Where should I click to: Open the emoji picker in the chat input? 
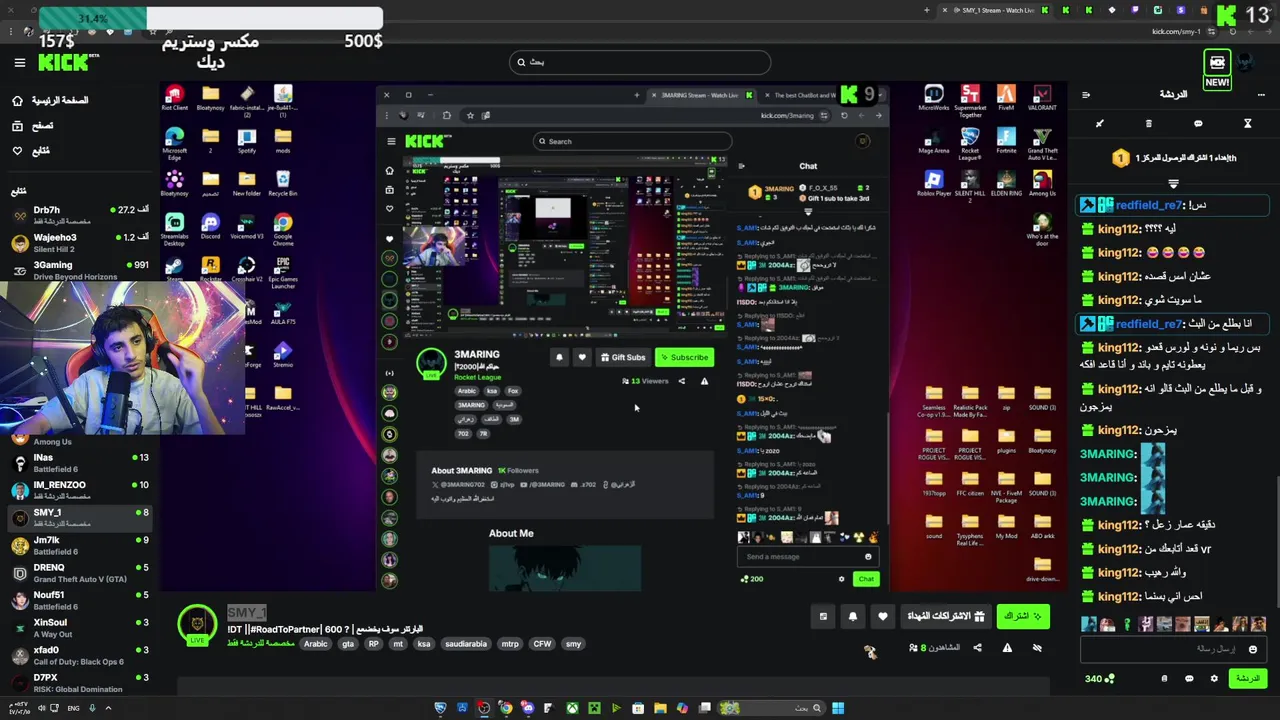[1252, 649]
